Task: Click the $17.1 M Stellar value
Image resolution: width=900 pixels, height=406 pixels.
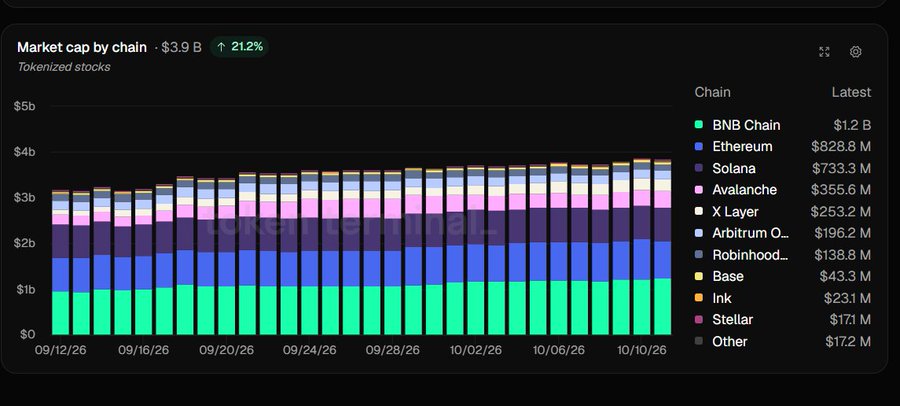Action: (x=849, y=319)
